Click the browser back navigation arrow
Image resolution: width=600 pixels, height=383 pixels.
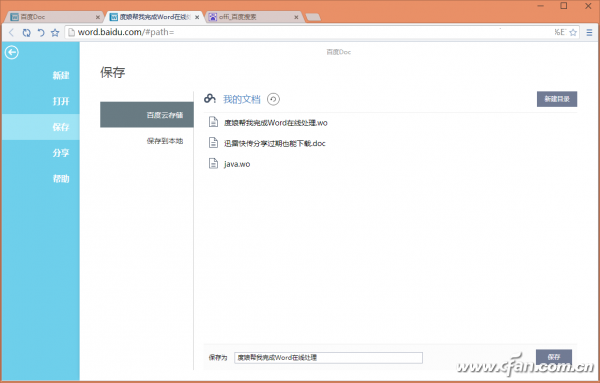point(11,33)
